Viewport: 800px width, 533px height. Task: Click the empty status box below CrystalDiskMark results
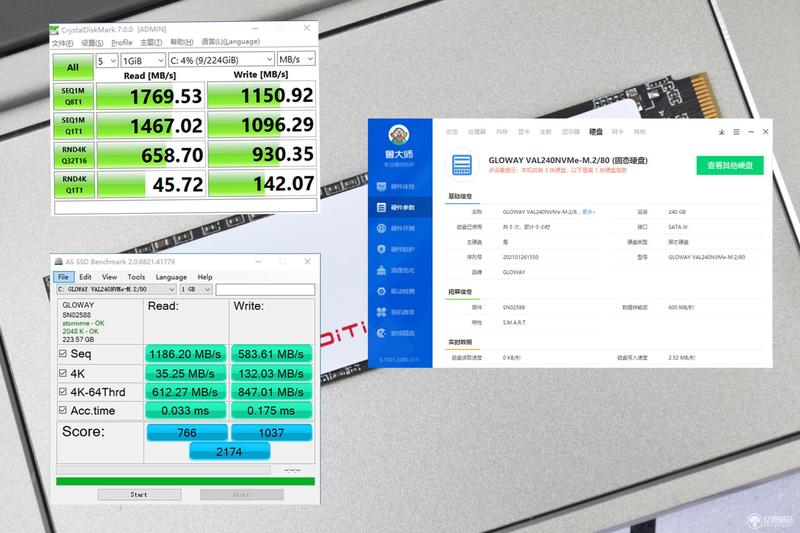coord(185,207)
